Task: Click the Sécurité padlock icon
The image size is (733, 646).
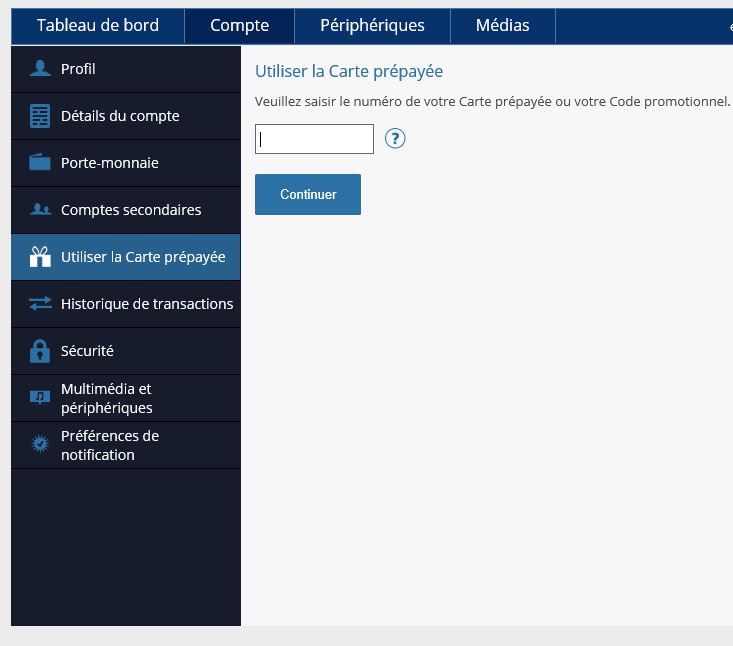Action: point(40,351)
